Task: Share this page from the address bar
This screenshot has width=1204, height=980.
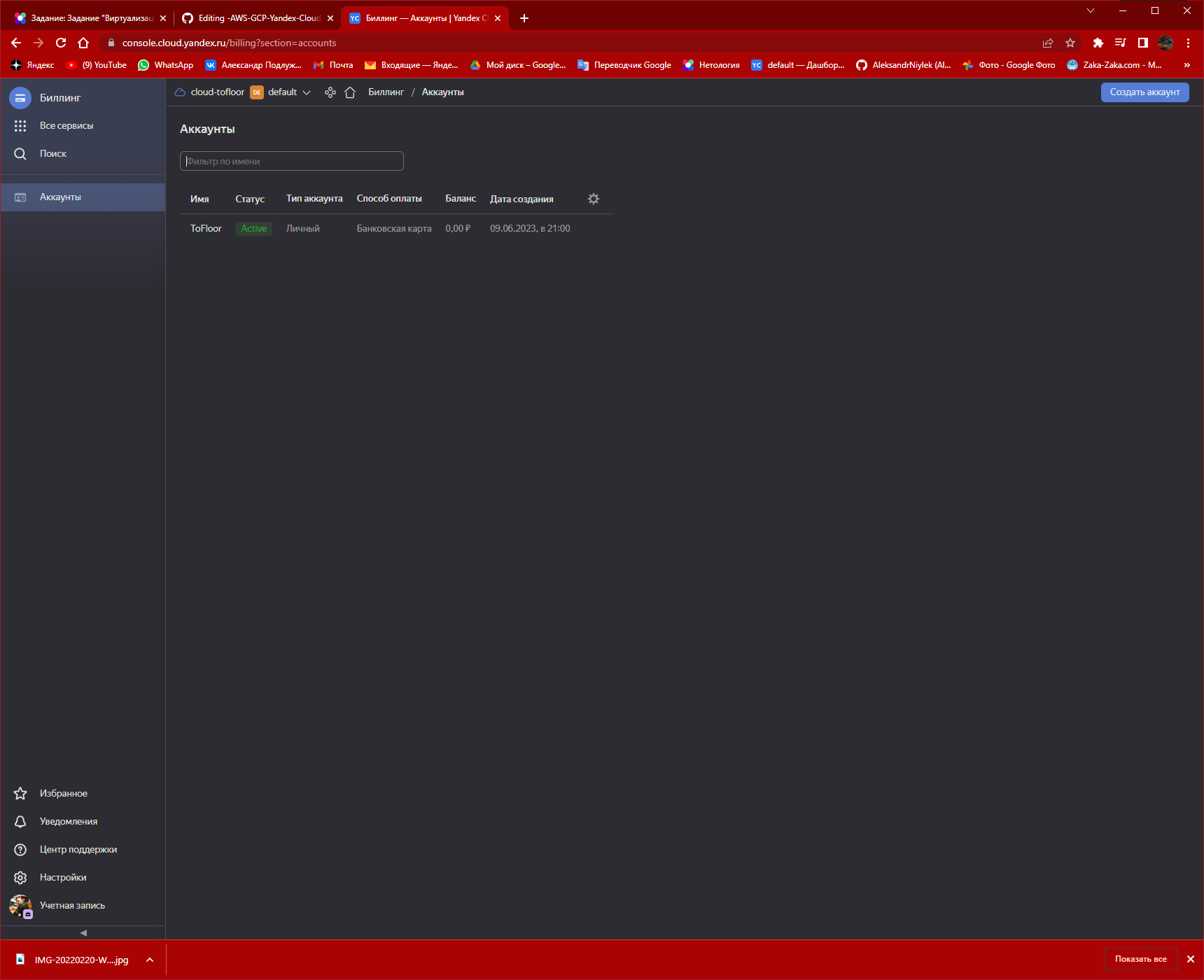Action: tap(1048, 43)
